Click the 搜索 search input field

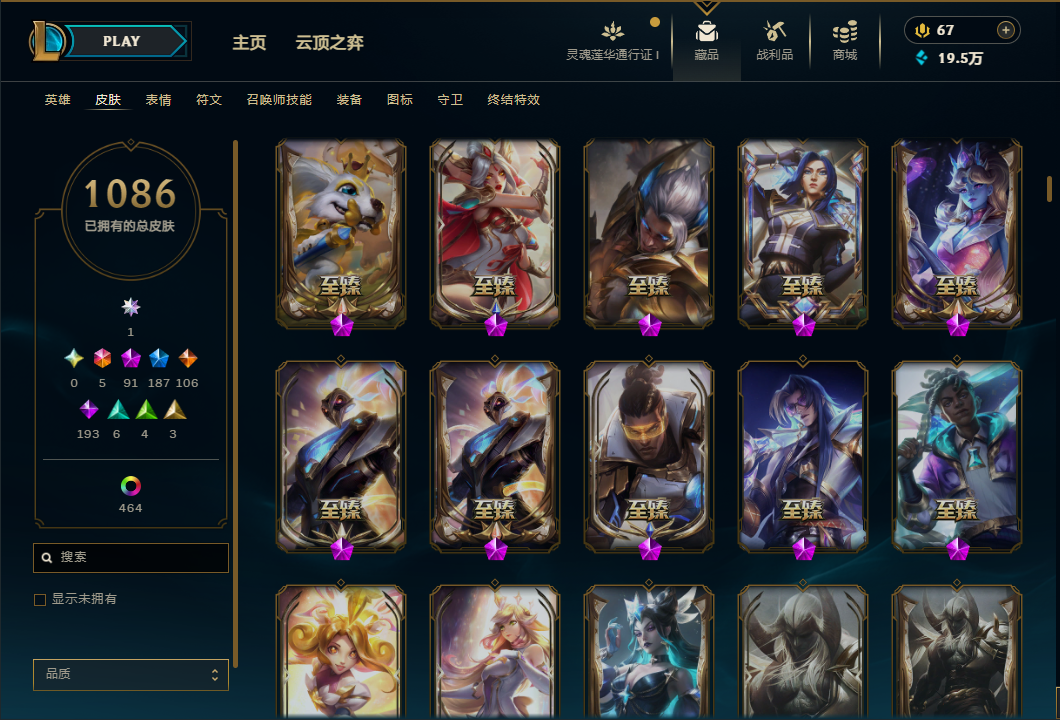coord(130,558)
